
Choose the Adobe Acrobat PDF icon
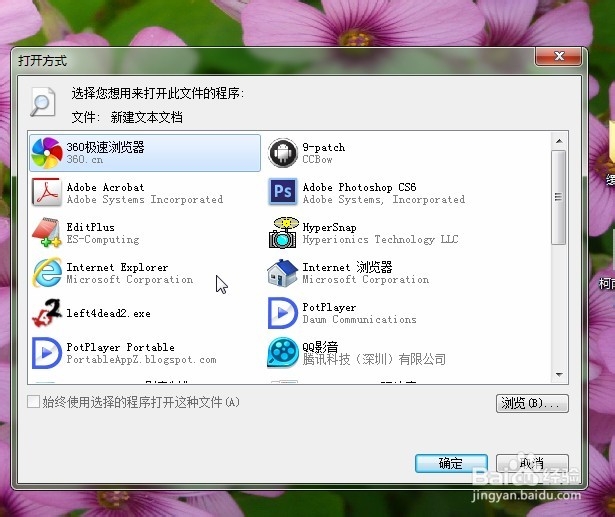(47, 192)
